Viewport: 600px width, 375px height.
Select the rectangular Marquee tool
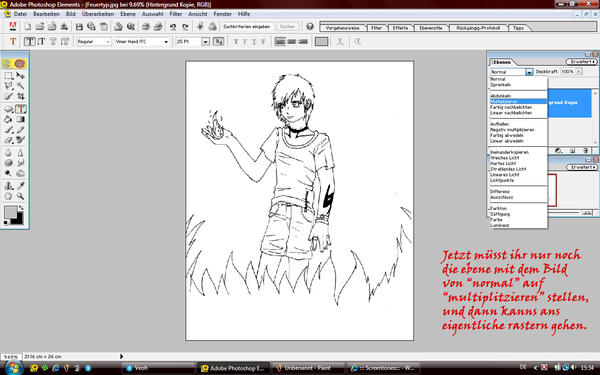(x=8, y=76)
